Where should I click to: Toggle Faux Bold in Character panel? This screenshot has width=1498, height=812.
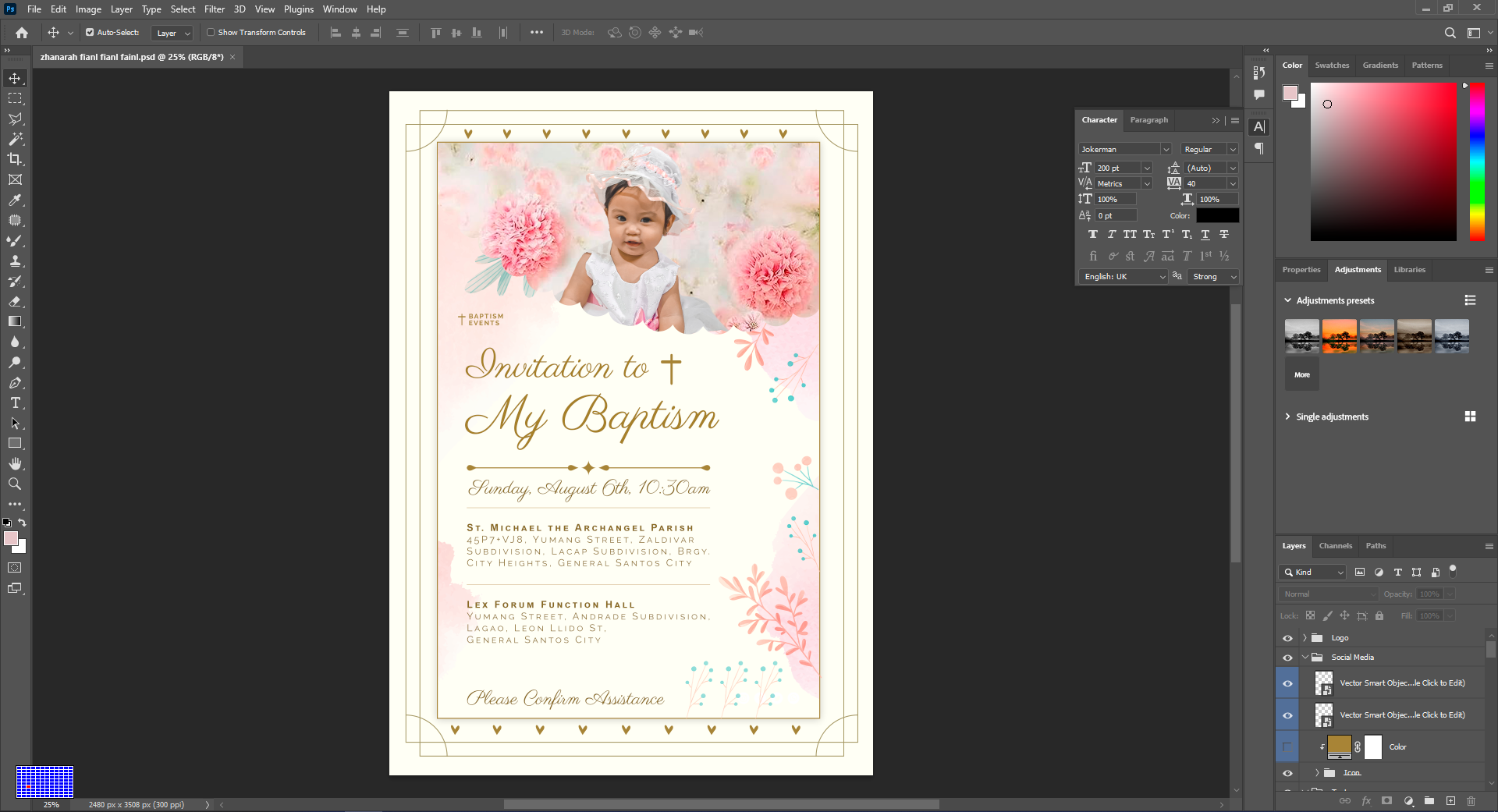coord(1093,234)
